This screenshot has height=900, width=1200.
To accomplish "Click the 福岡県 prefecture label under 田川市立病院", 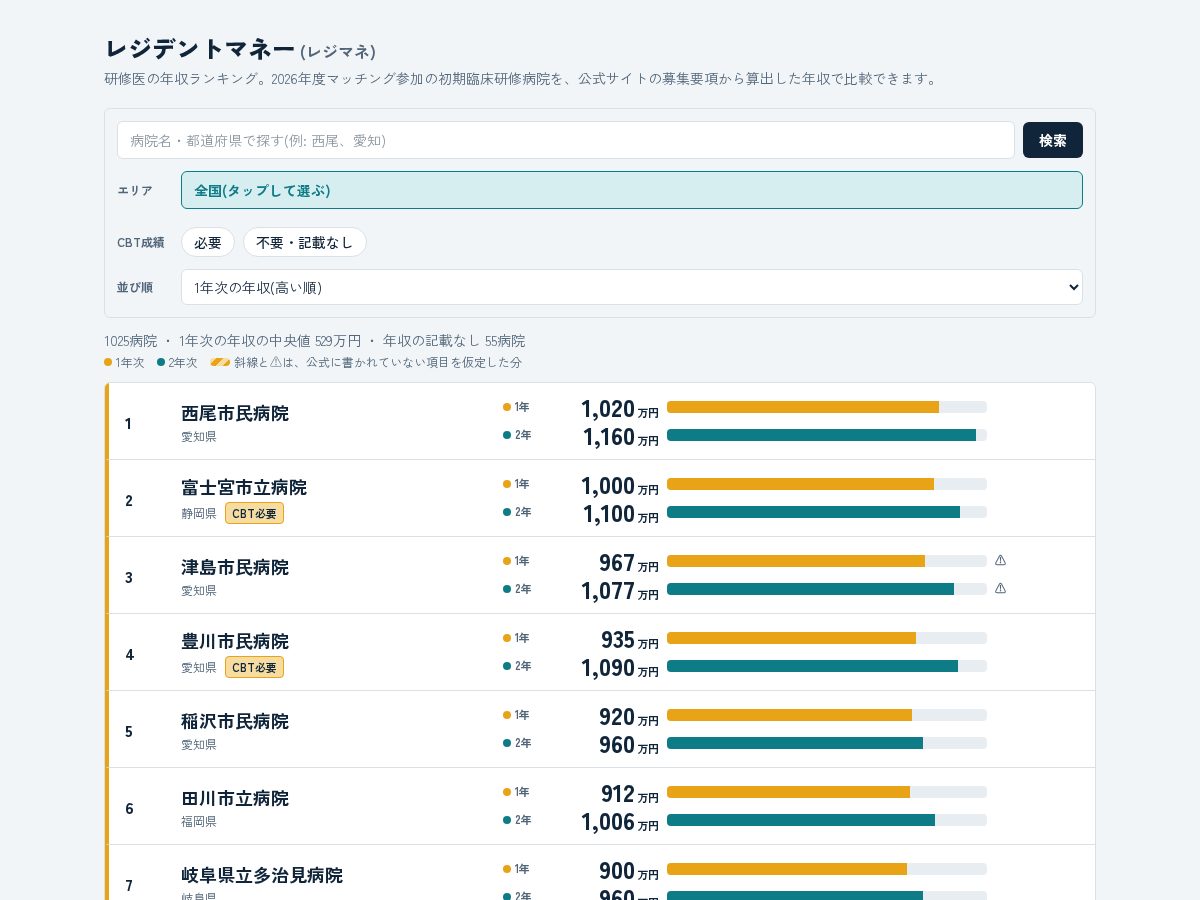I will (199, 821).
